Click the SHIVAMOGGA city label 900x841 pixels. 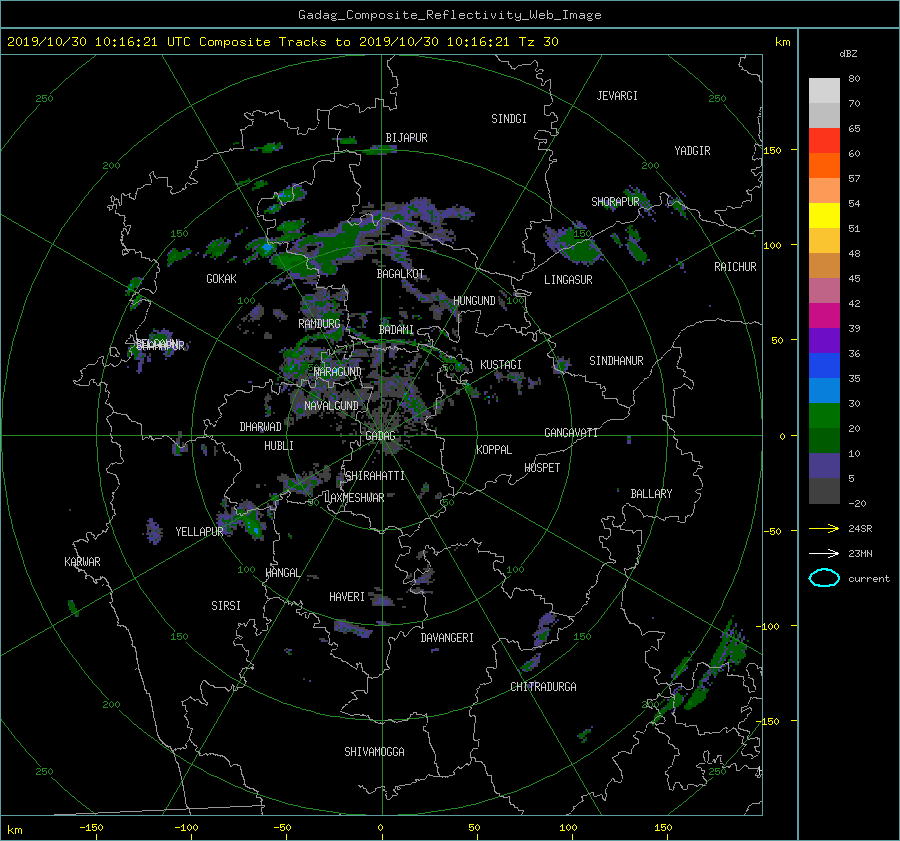click(x=374, y=752)
